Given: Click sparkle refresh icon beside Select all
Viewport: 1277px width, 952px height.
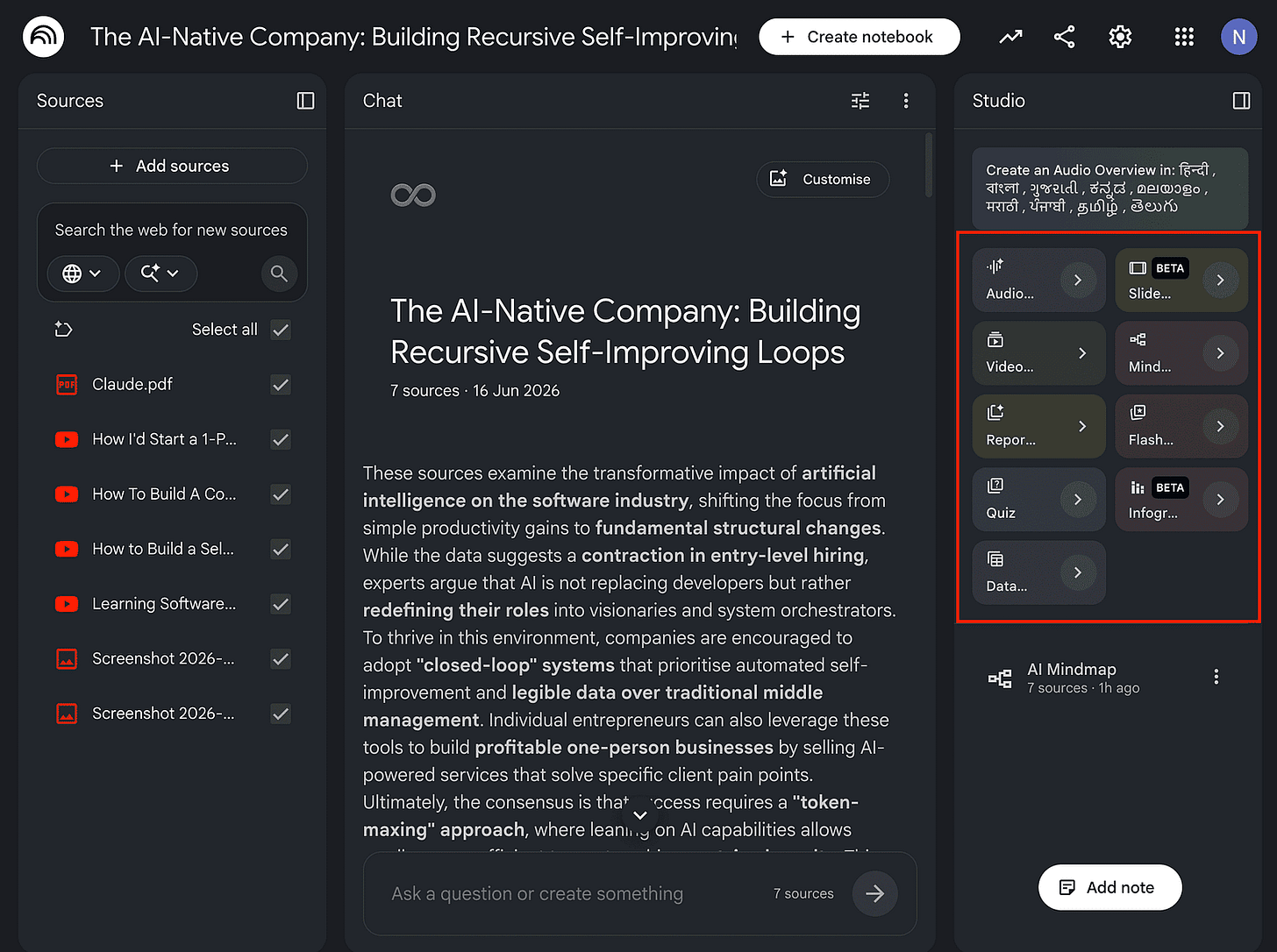Looking at the screenshot, I should [63, 330].
